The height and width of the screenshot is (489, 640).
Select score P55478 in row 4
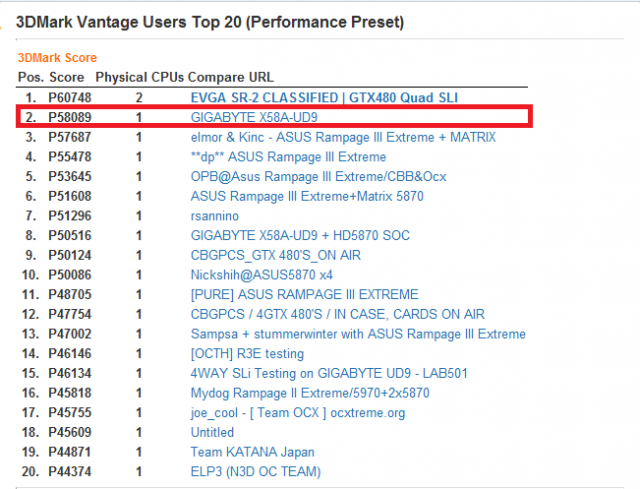[x=70, y=157]
